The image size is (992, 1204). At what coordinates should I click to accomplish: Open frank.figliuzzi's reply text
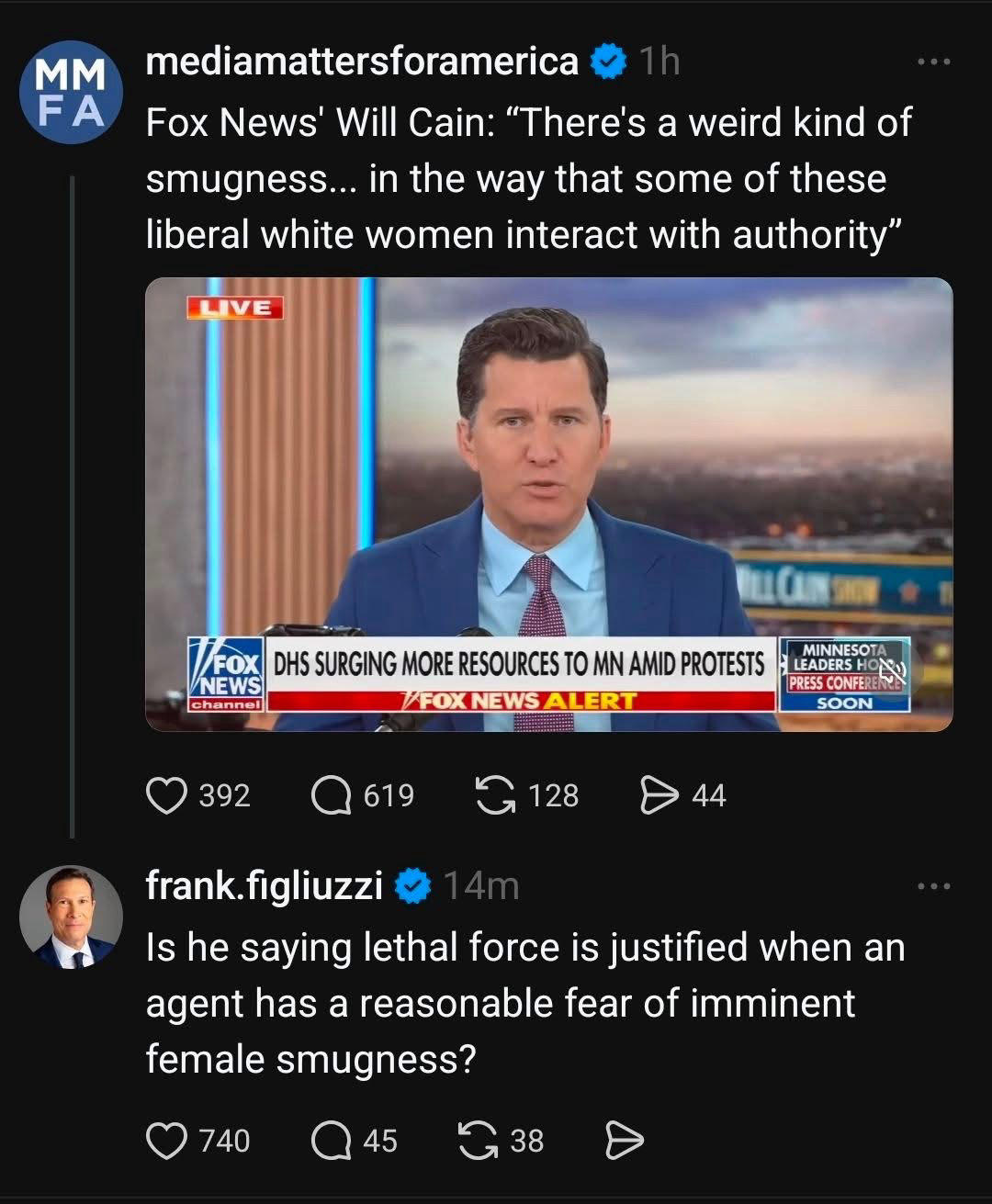pos(524,1003)
